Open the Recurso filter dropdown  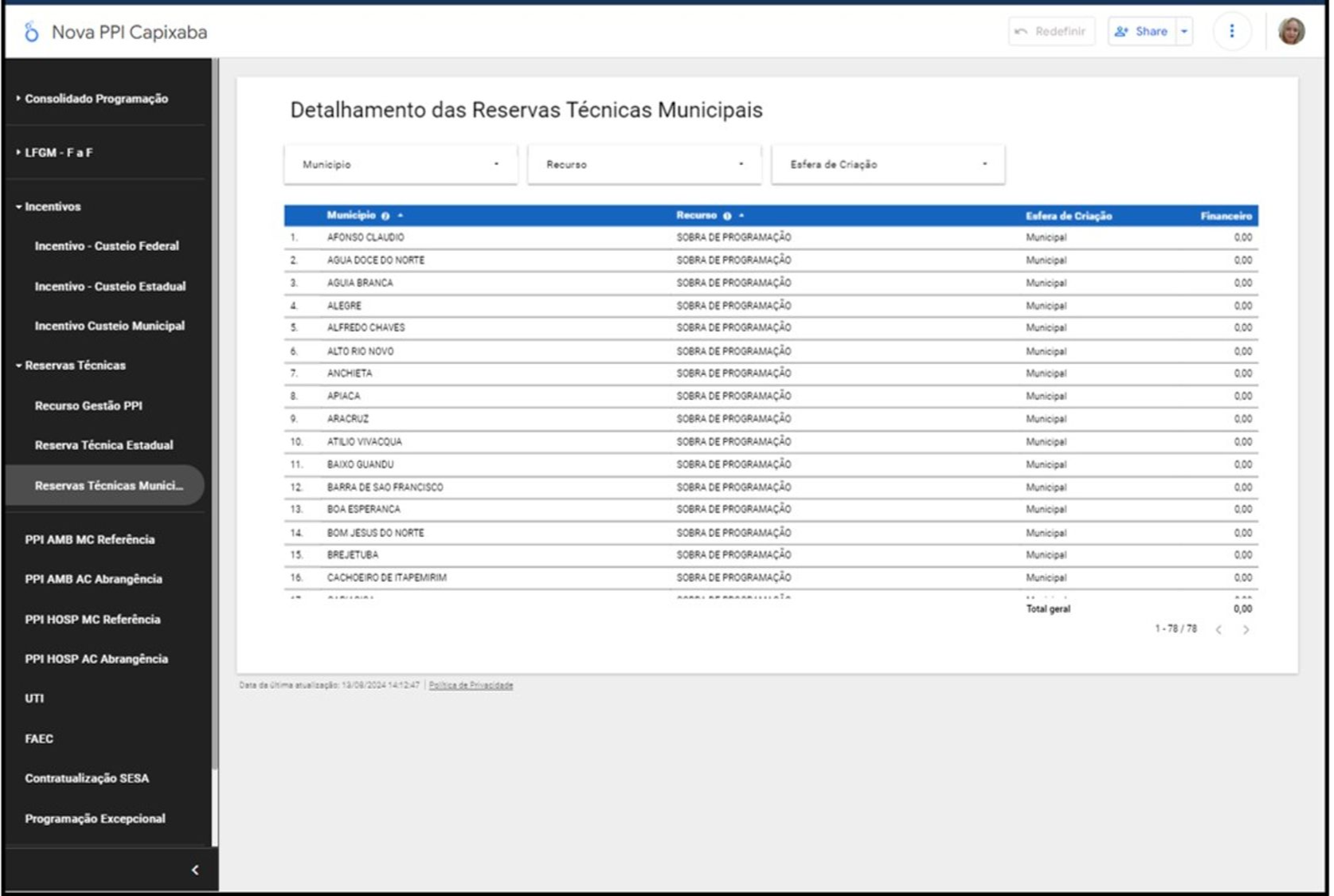point(644,165)
